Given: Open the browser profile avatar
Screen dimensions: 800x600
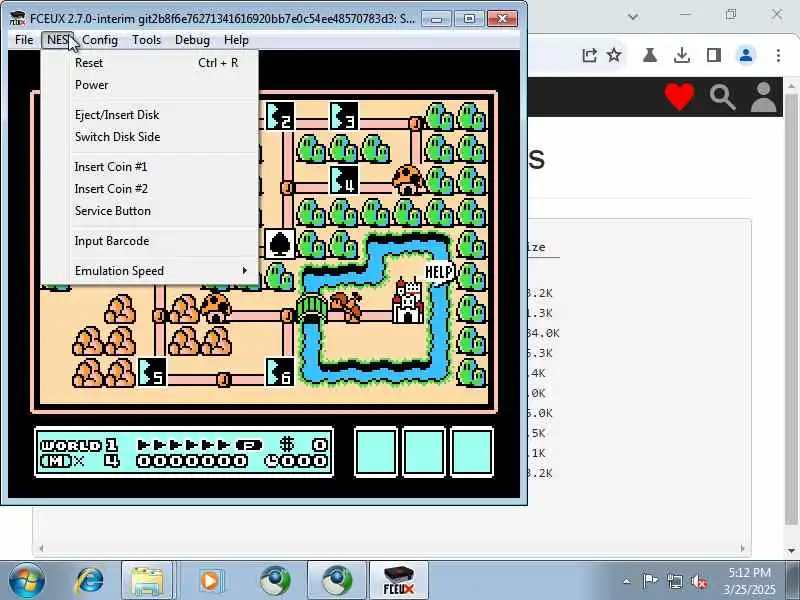Looking at the screenshot, I should click(746, 55).
